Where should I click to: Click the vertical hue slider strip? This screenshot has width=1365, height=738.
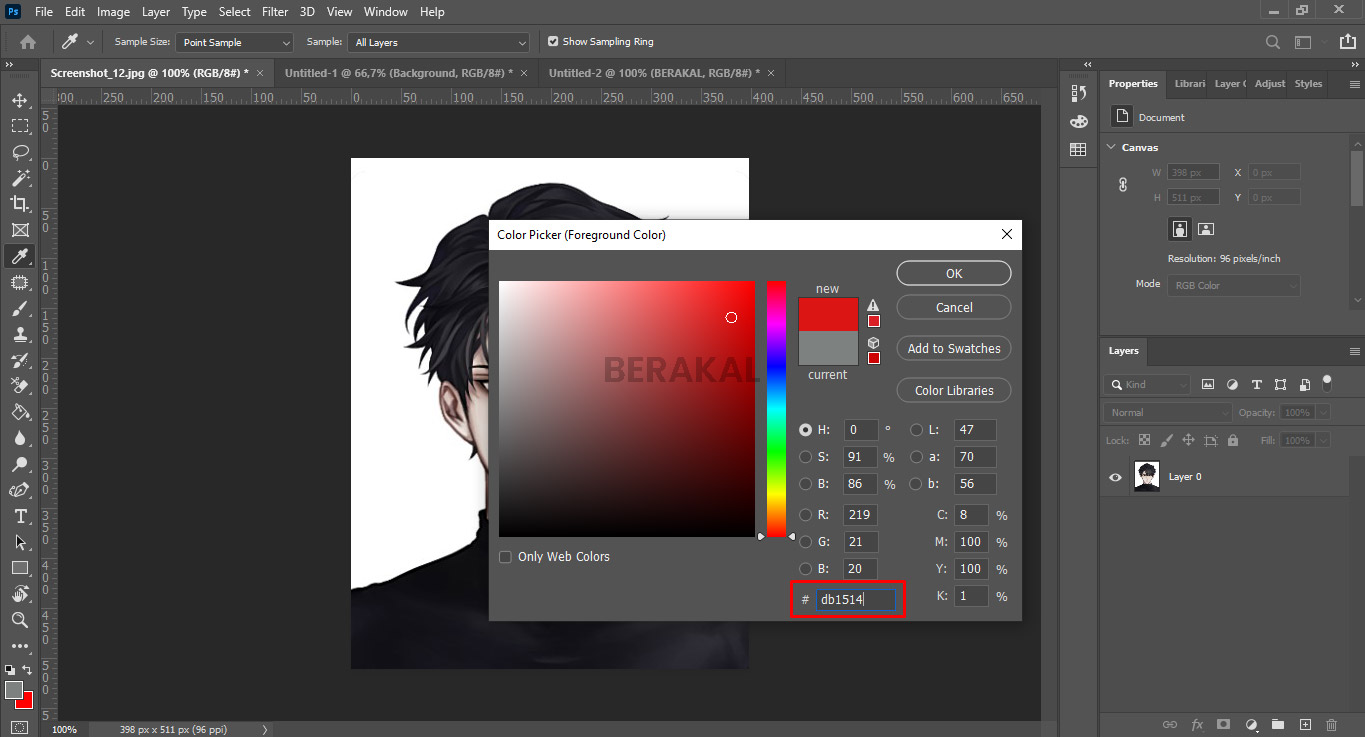pyautogui.click(x=777, y=410)
